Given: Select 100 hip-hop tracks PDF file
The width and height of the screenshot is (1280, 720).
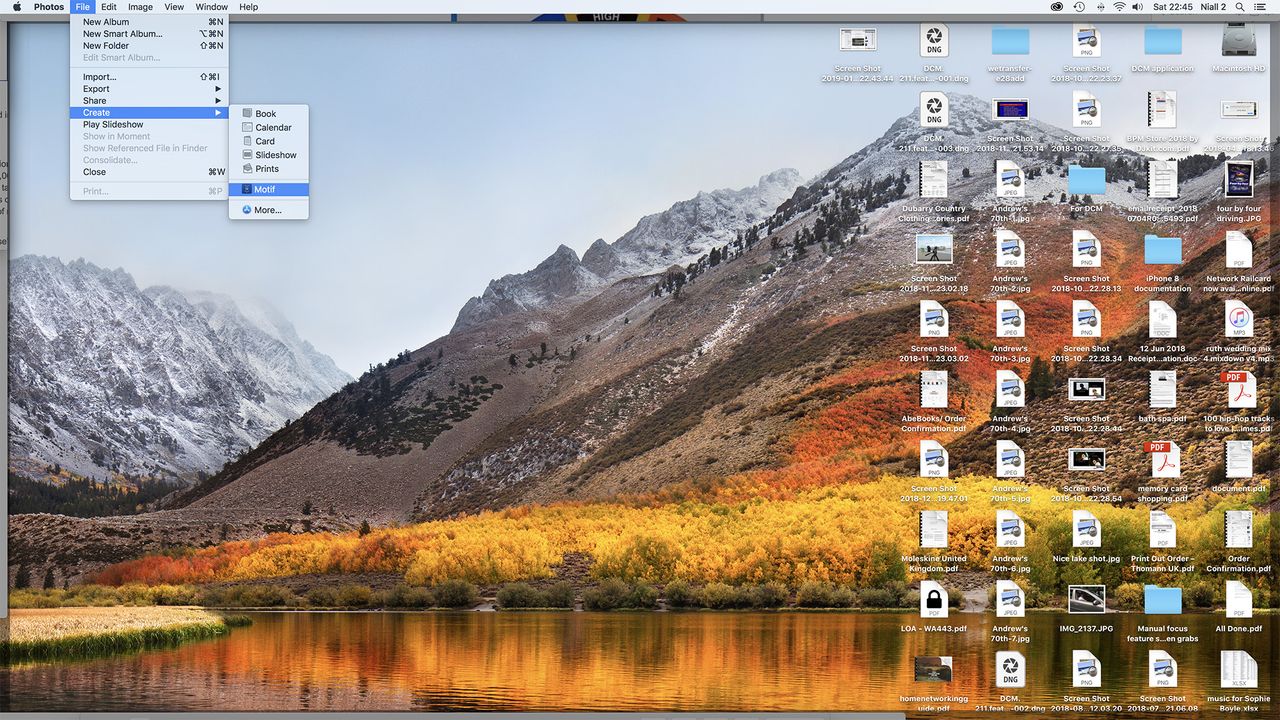Looking at the screenshot, I should pos(1238,389).
